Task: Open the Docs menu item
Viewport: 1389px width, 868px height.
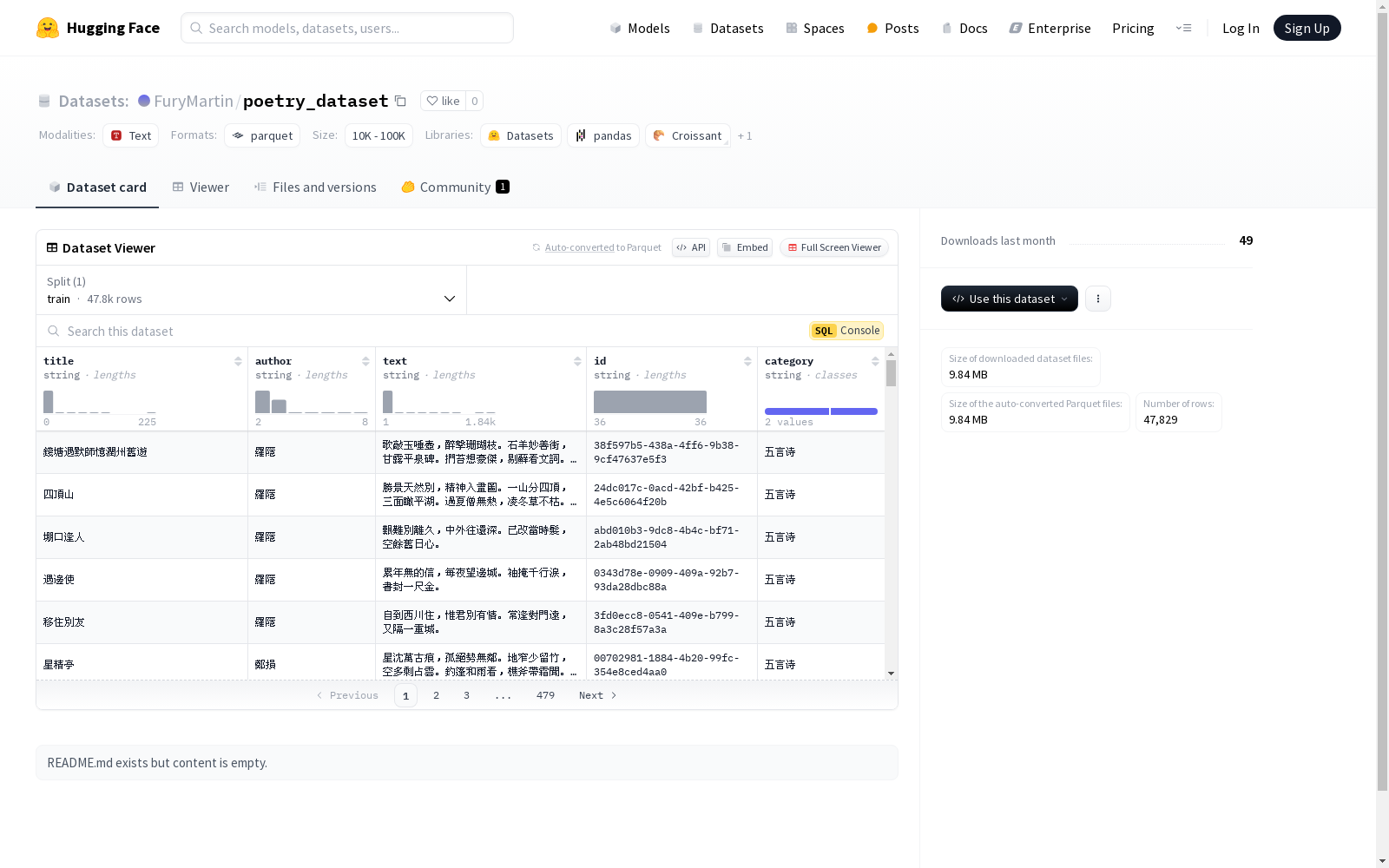Action: [964, 28]
